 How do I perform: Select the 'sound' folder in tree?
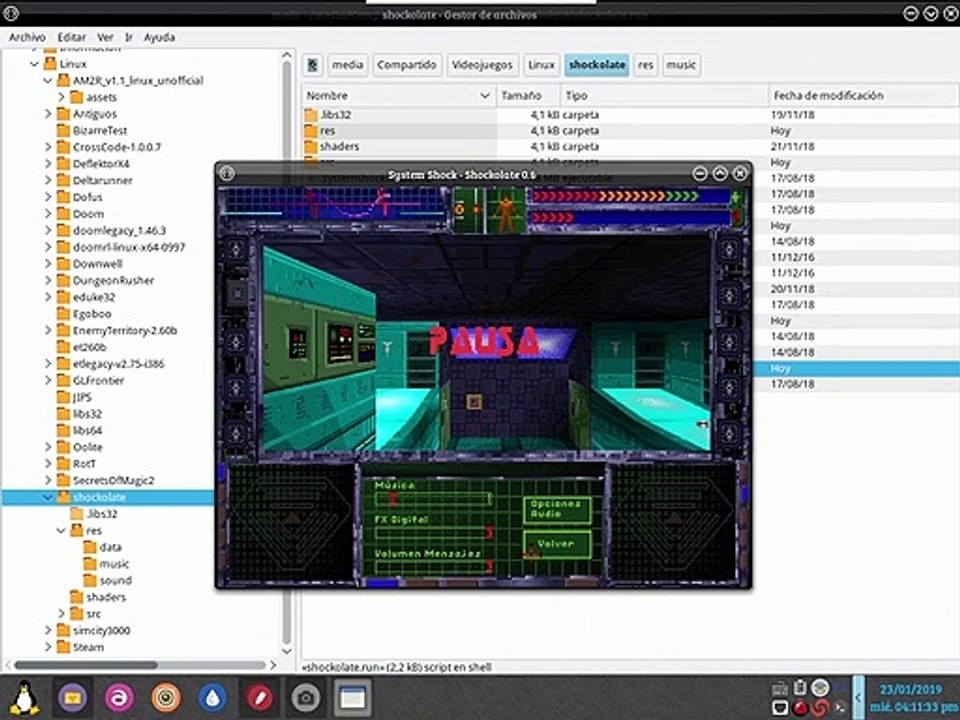[108, 580]
